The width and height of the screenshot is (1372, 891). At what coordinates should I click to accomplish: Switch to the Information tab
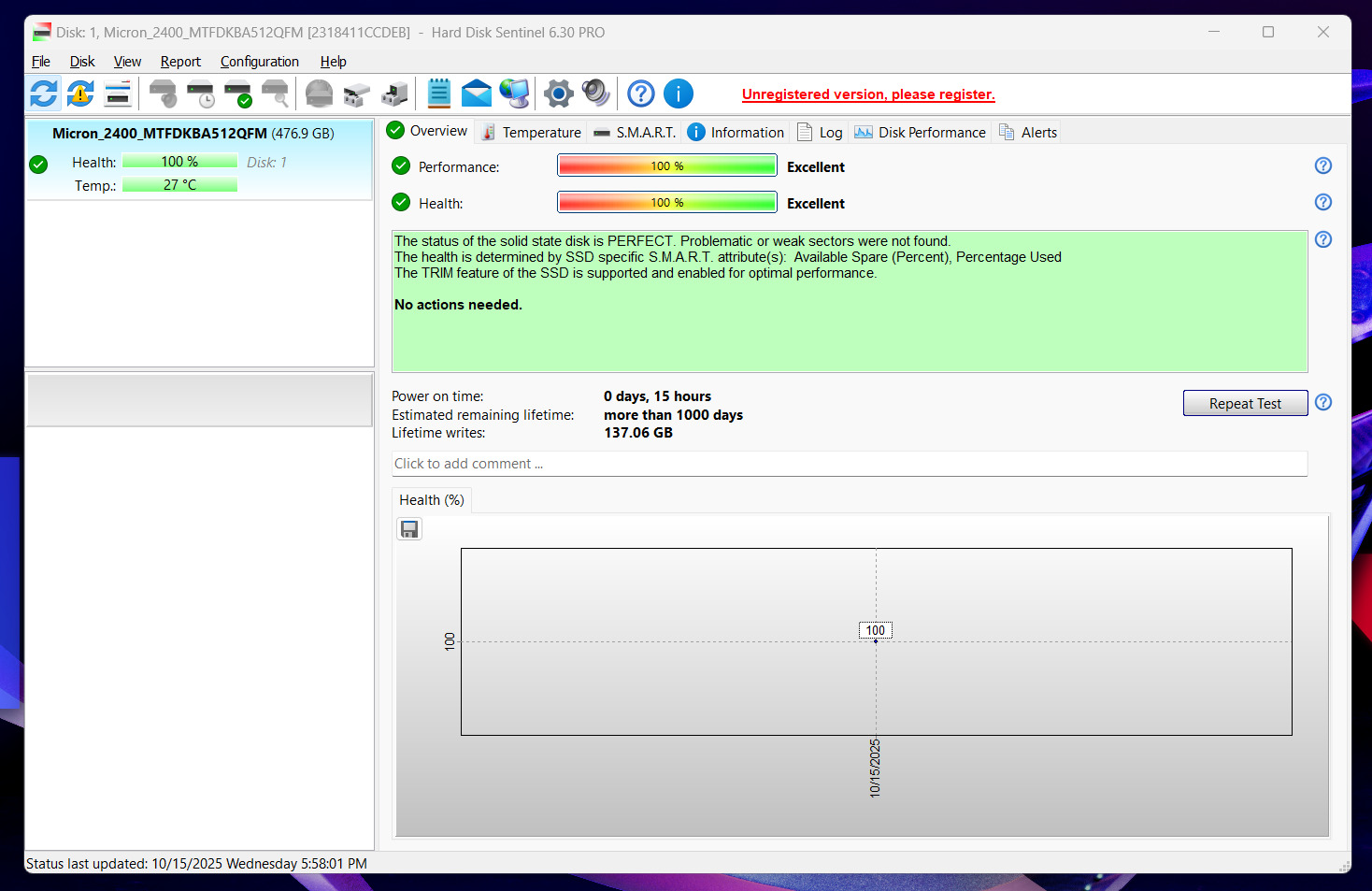click(x=736, y=132)
